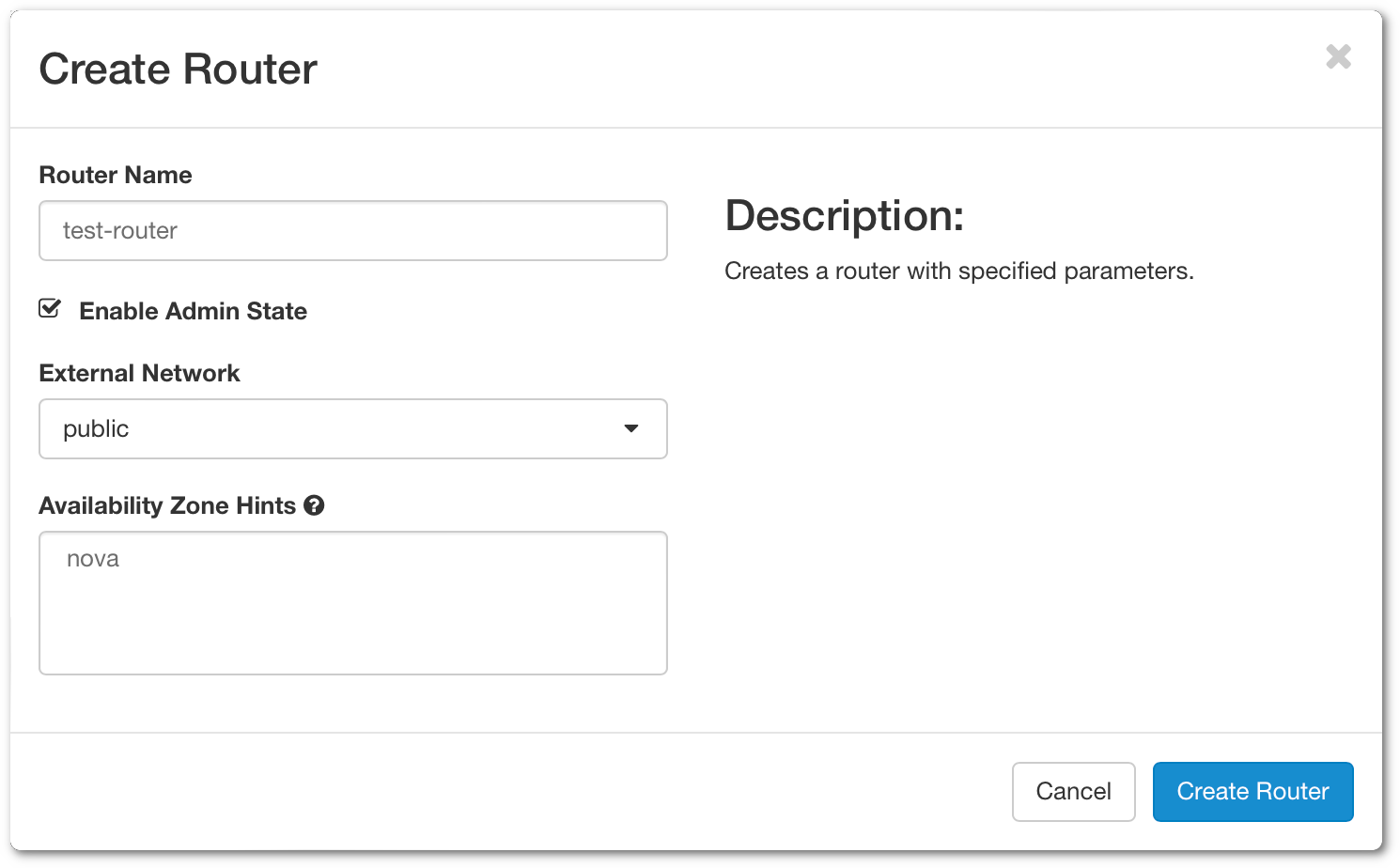
Task: Open the External Network dropdown arrow
Action: click(x=631, y=428)
